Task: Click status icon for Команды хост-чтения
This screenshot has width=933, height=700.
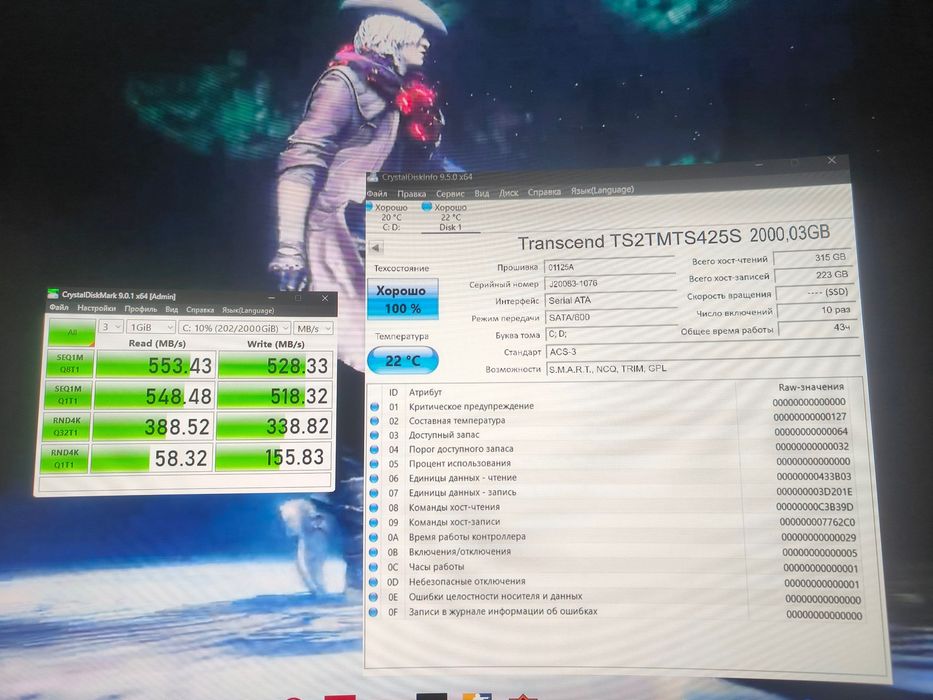Action: point(374,508)
